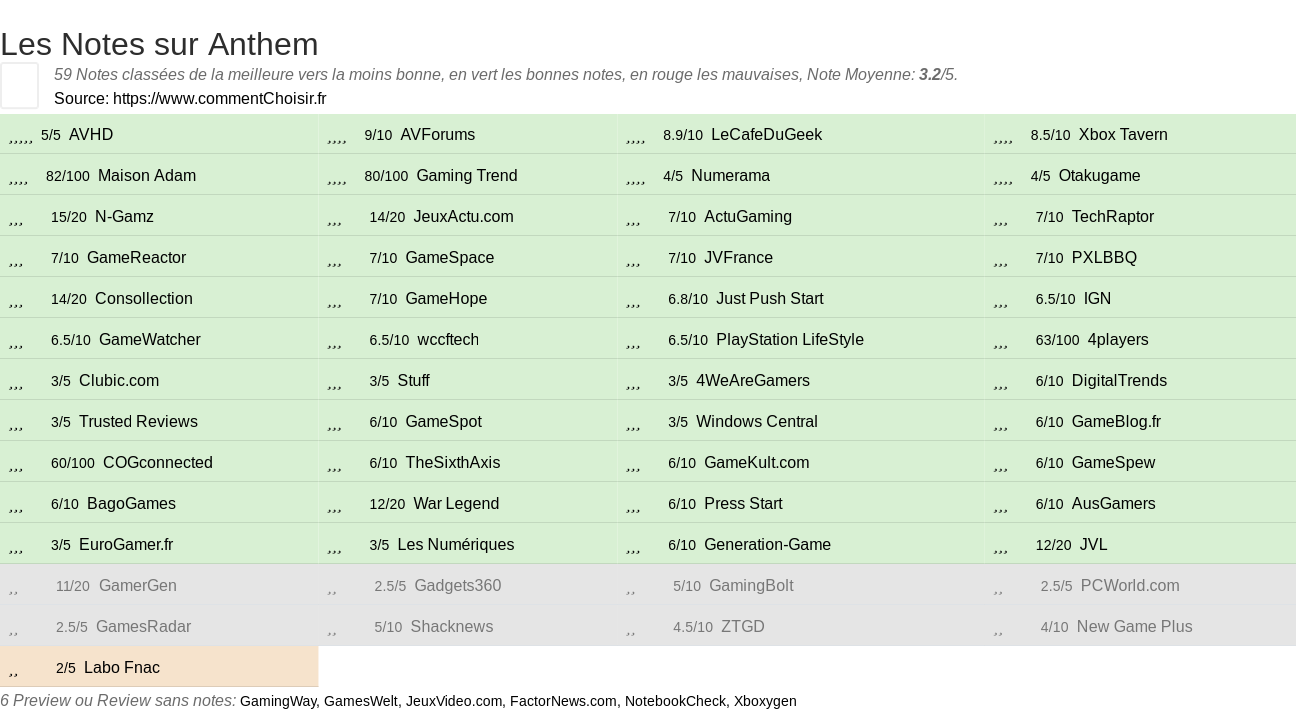Click the War Legend 12/20 review
This screenshot has width=1296, height=712.
point(456,504)
